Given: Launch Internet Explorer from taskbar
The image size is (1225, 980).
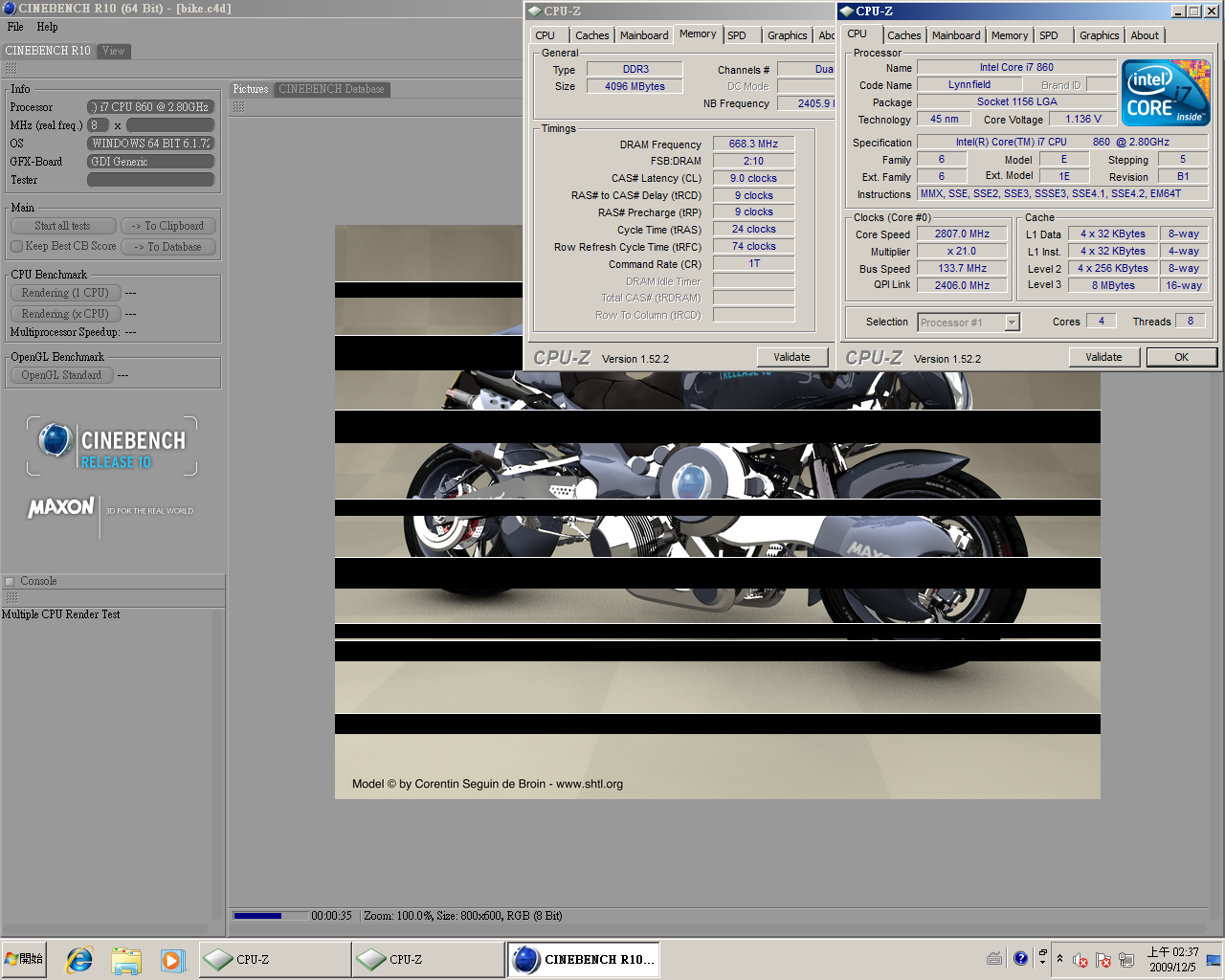Looking at the screenshot, I should click(79, 959).
